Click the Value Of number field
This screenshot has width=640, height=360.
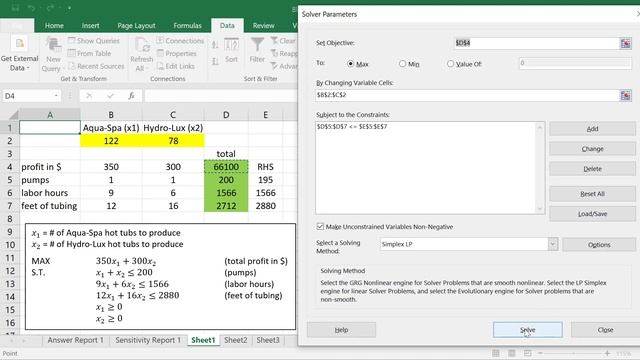pos(575,63)
